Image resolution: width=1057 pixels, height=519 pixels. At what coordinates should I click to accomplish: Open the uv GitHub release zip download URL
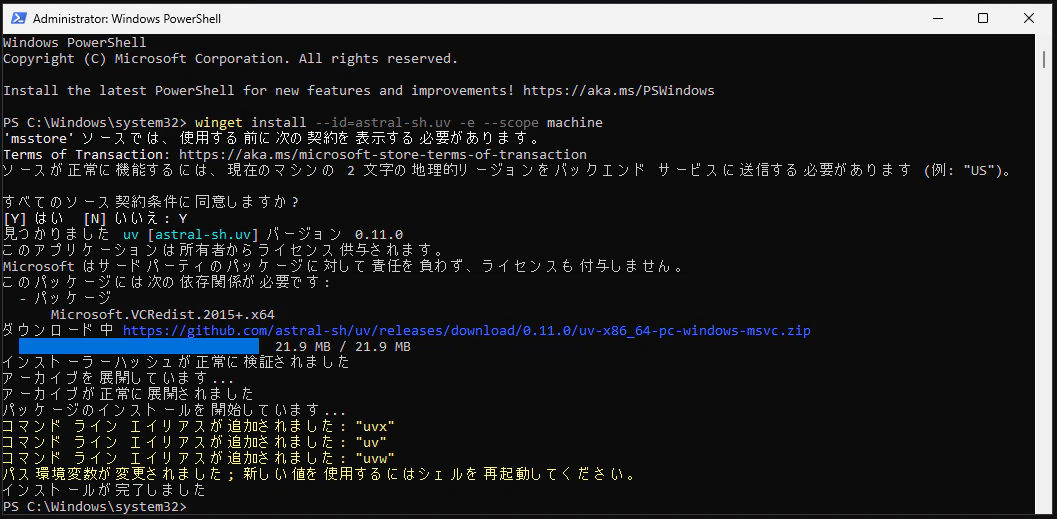point(466,331)
